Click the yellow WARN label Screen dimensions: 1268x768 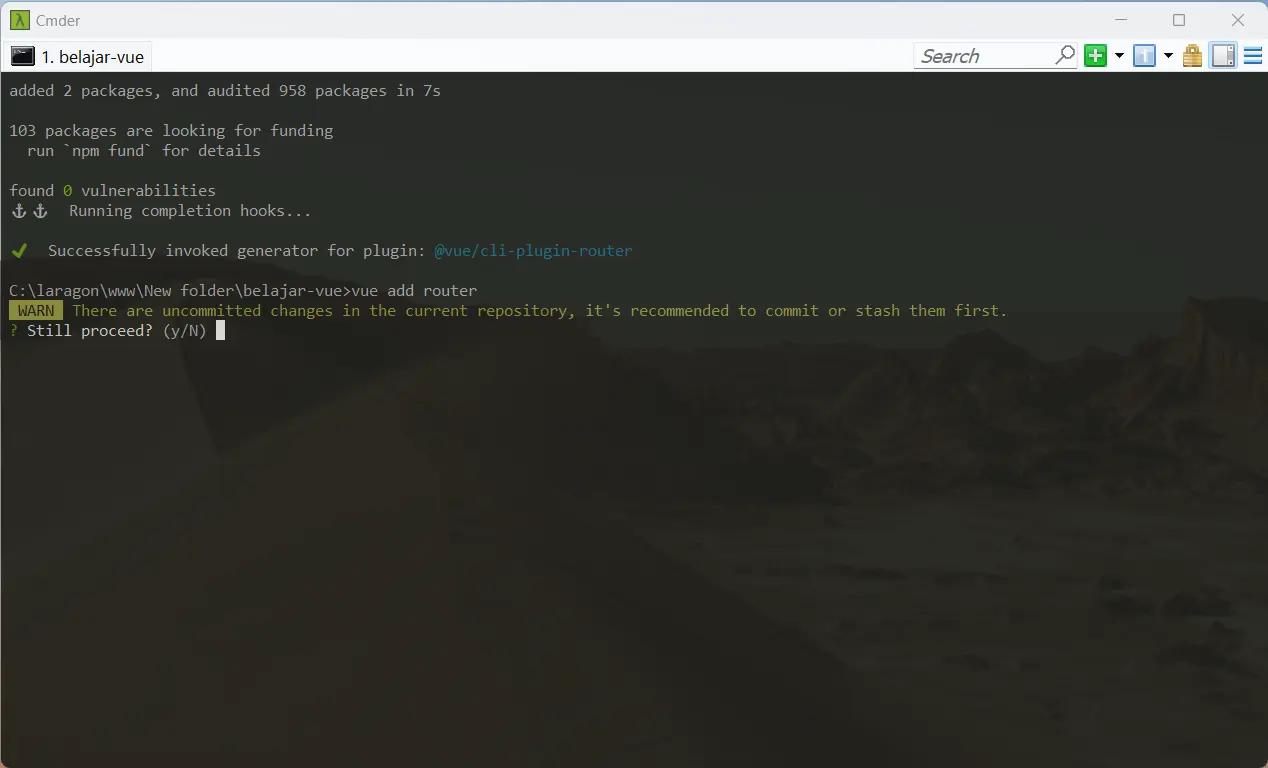click(36, 311)
